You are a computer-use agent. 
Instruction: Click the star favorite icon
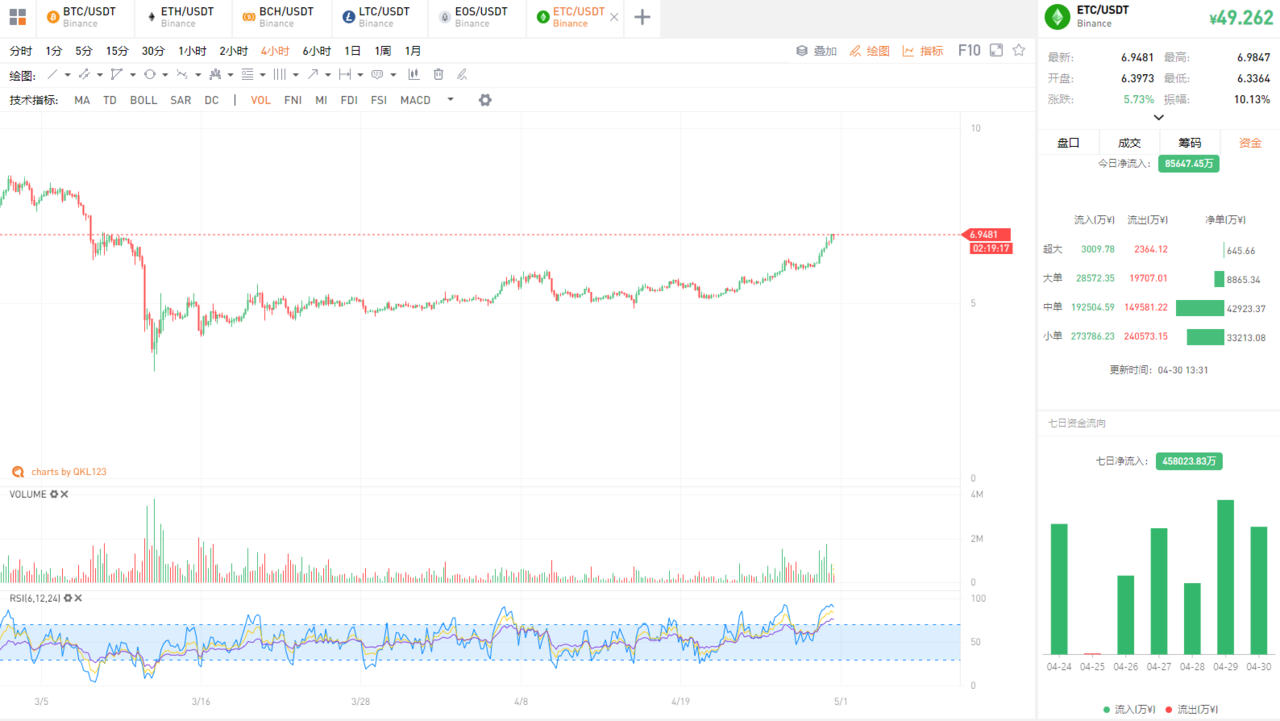(x=1019, y=50)
